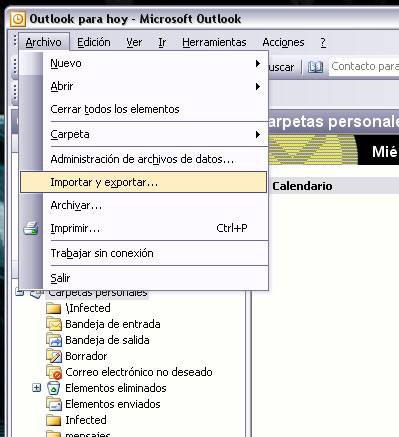This screenshot has width=399, height=437.
Task: Choose Trabajar sin conexión
Action: pyautogui.click(x=144, y=253)
